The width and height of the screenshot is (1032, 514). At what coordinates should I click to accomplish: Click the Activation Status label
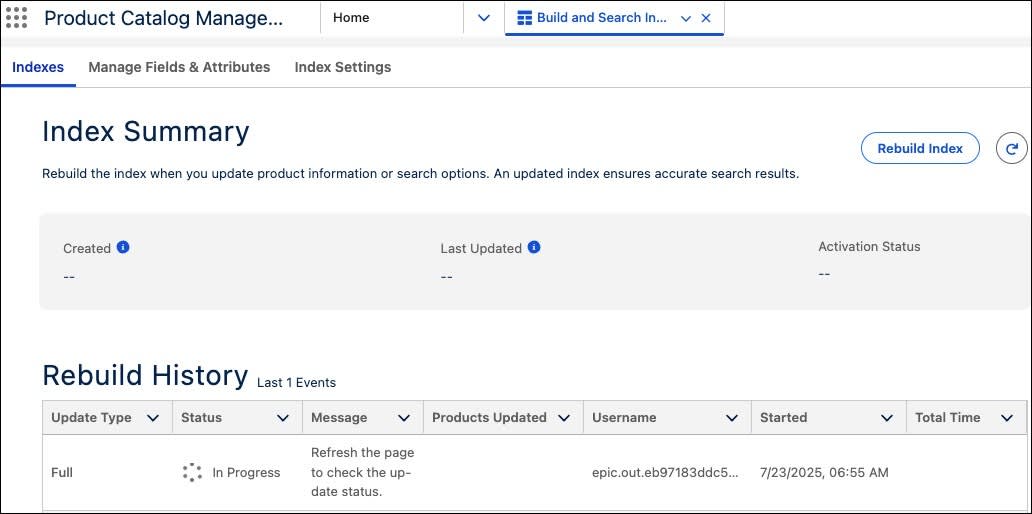(869, 247)
